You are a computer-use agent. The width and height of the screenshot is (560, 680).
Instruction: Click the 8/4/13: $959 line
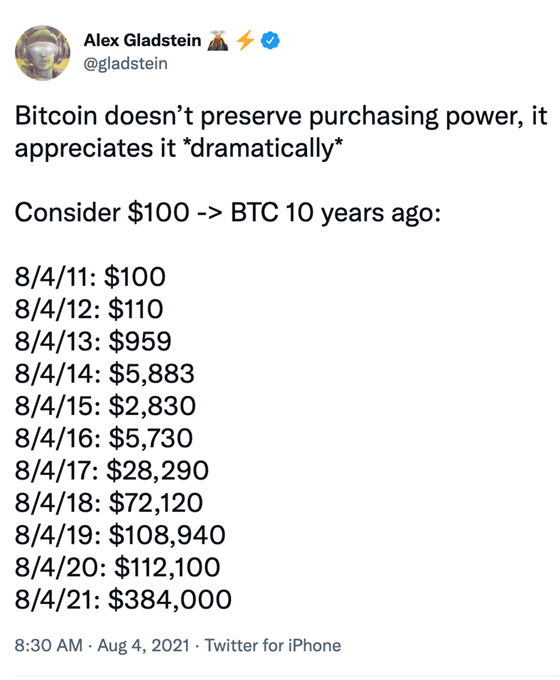click(x=93, y=341)
